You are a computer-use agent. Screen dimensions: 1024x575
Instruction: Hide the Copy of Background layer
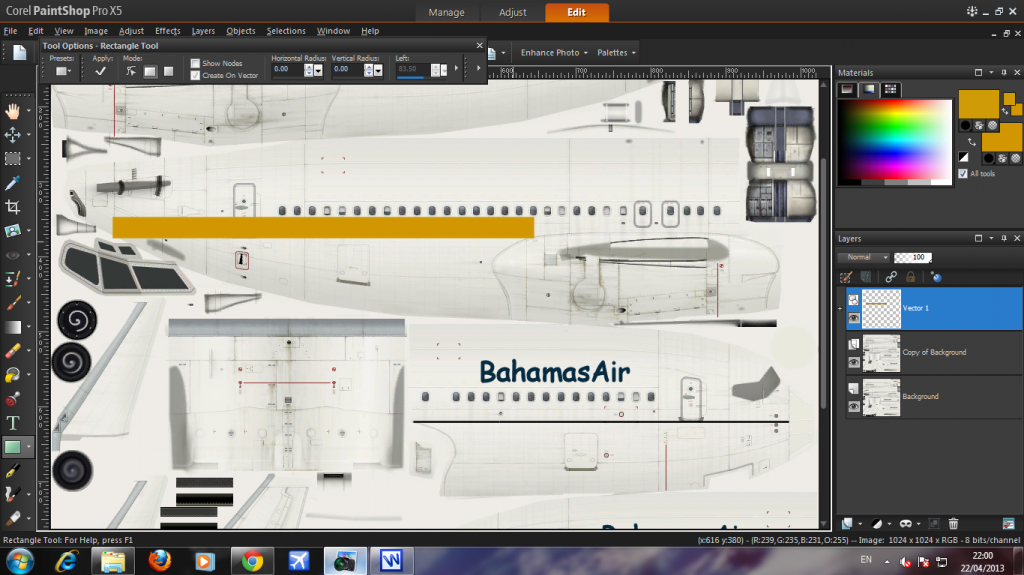(x=854, y=363)
